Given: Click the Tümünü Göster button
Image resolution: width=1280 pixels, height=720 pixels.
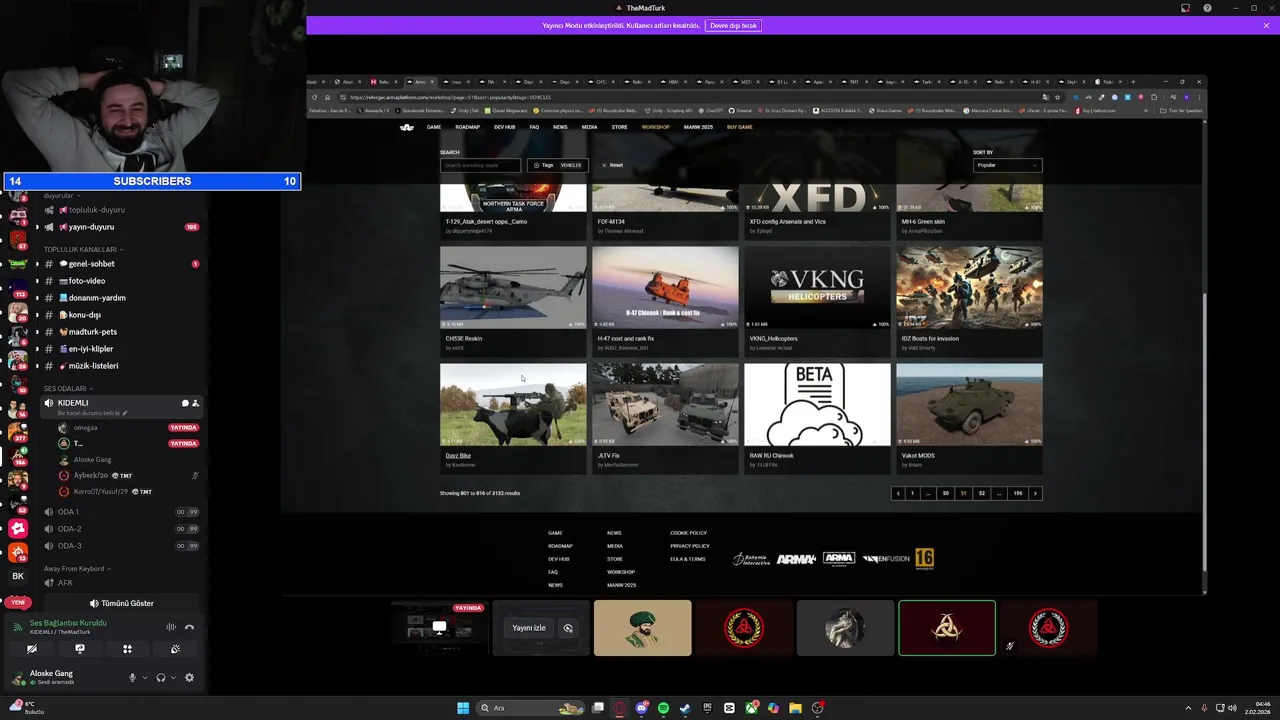Looking at the screenshot, I should 122,603.
